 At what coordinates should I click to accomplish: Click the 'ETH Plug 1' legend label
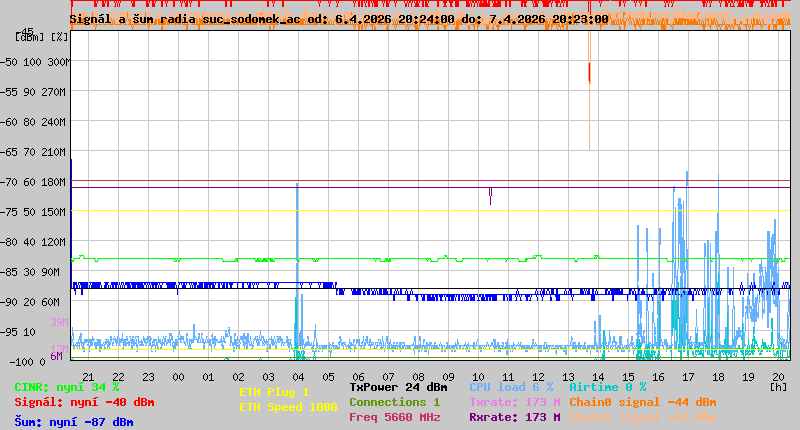pyautogui.click(x=274, y=393)
